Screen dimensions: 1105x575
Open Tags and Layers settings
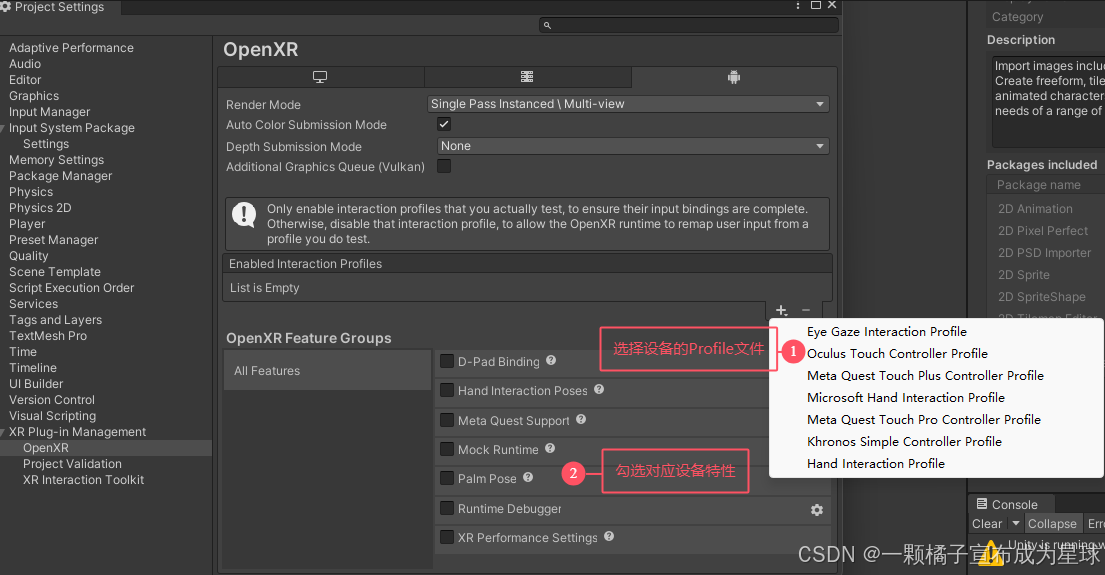click(55, 320)
